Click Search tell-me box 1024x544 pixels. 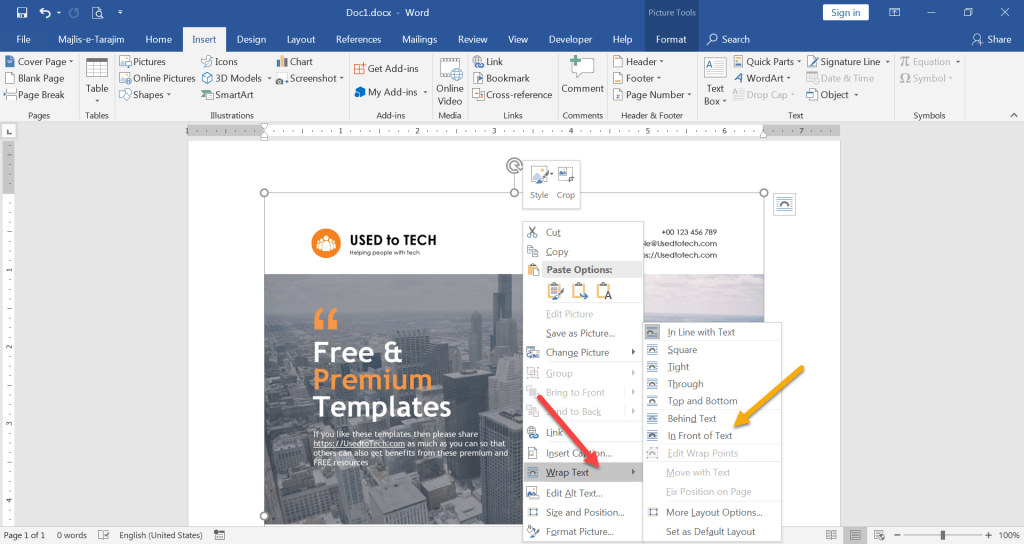click(x=728, y=39)
